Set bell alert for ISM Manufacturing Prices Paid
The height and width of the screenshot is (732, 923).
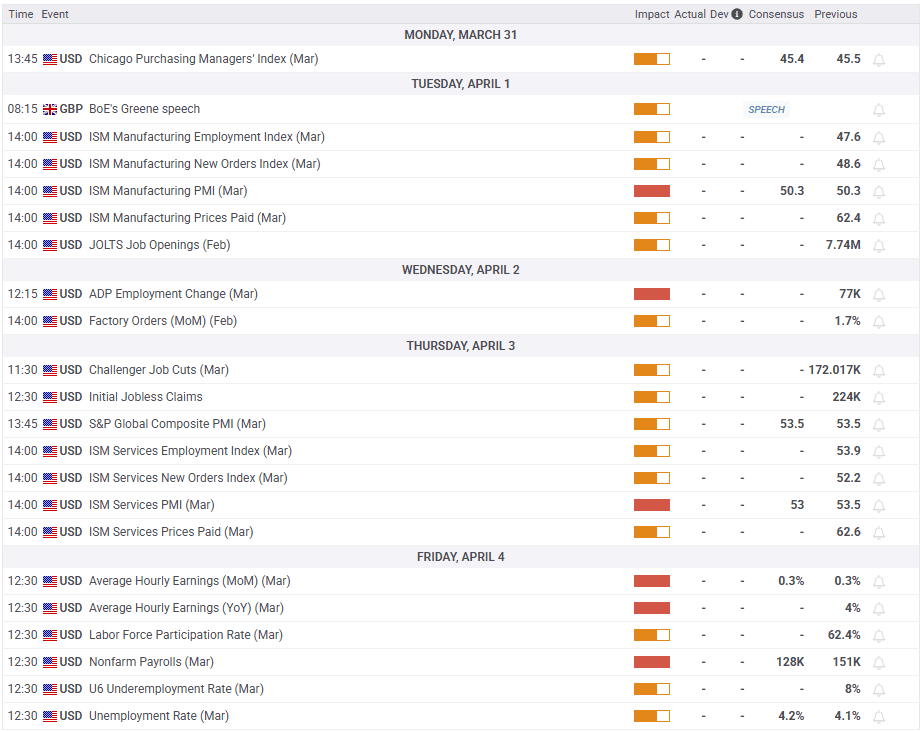(879, 219)
